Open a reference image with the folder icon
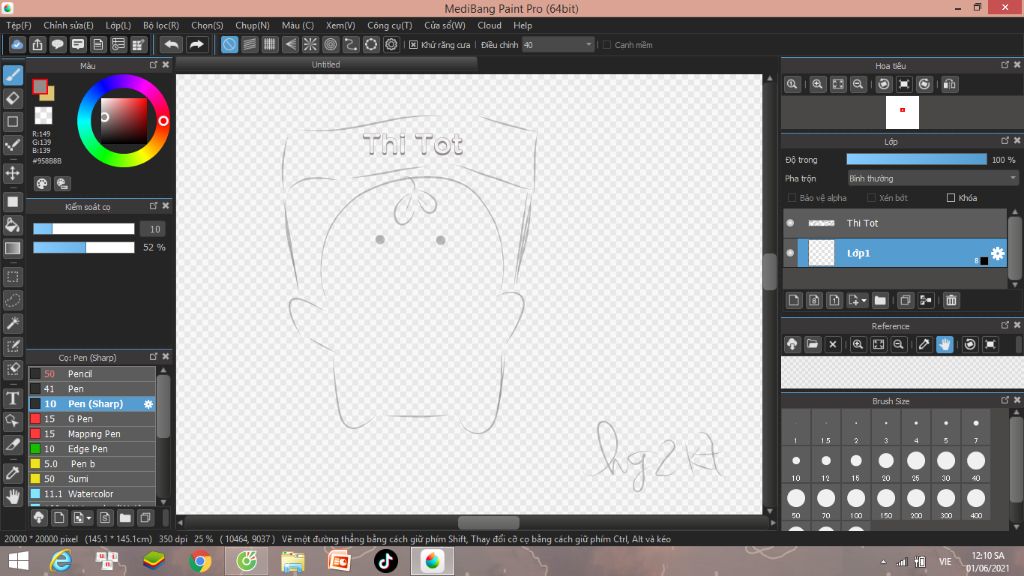 coord(812,344)
